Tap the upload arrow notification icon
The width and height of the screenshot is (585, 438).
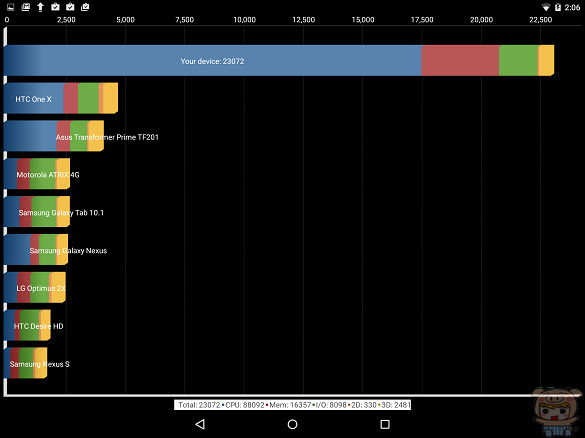(40, 7)
